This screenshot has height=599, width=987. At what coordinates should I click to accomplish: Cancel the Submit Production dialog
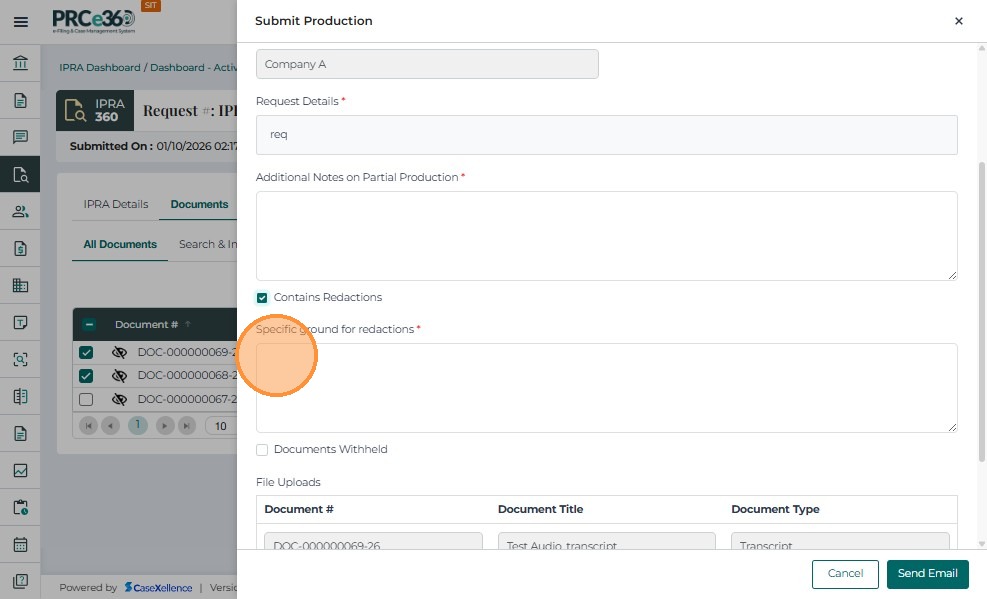(845, 574)
